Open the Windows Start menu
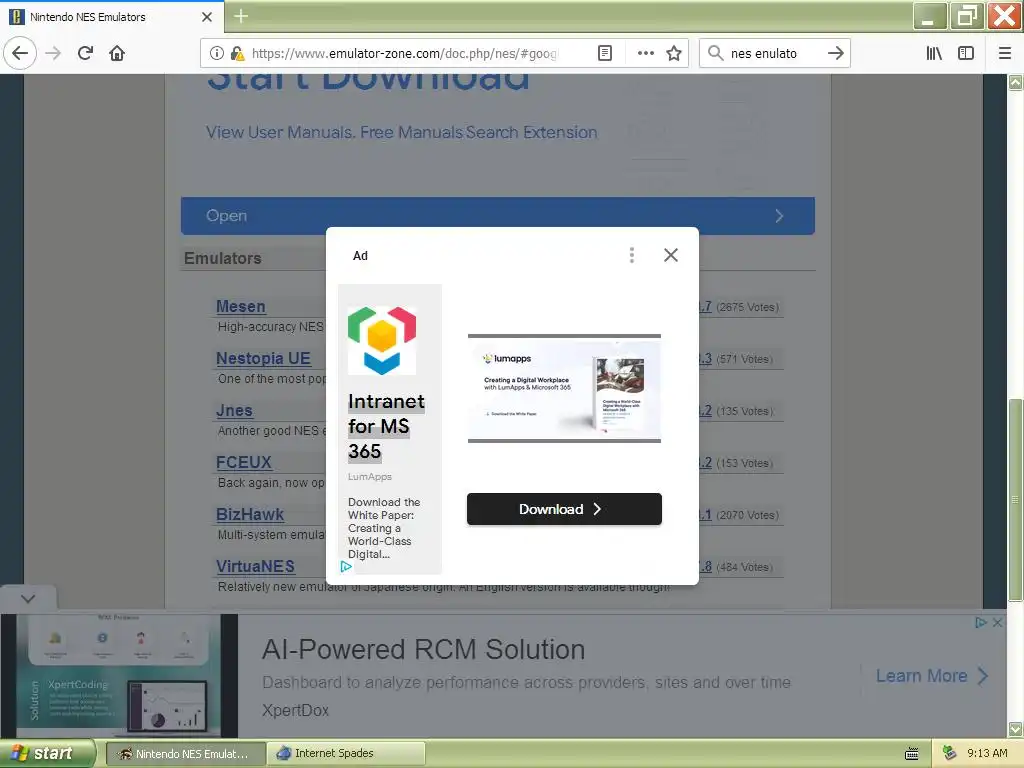This screenshot has height=768, width=1024. click(48, 753)
